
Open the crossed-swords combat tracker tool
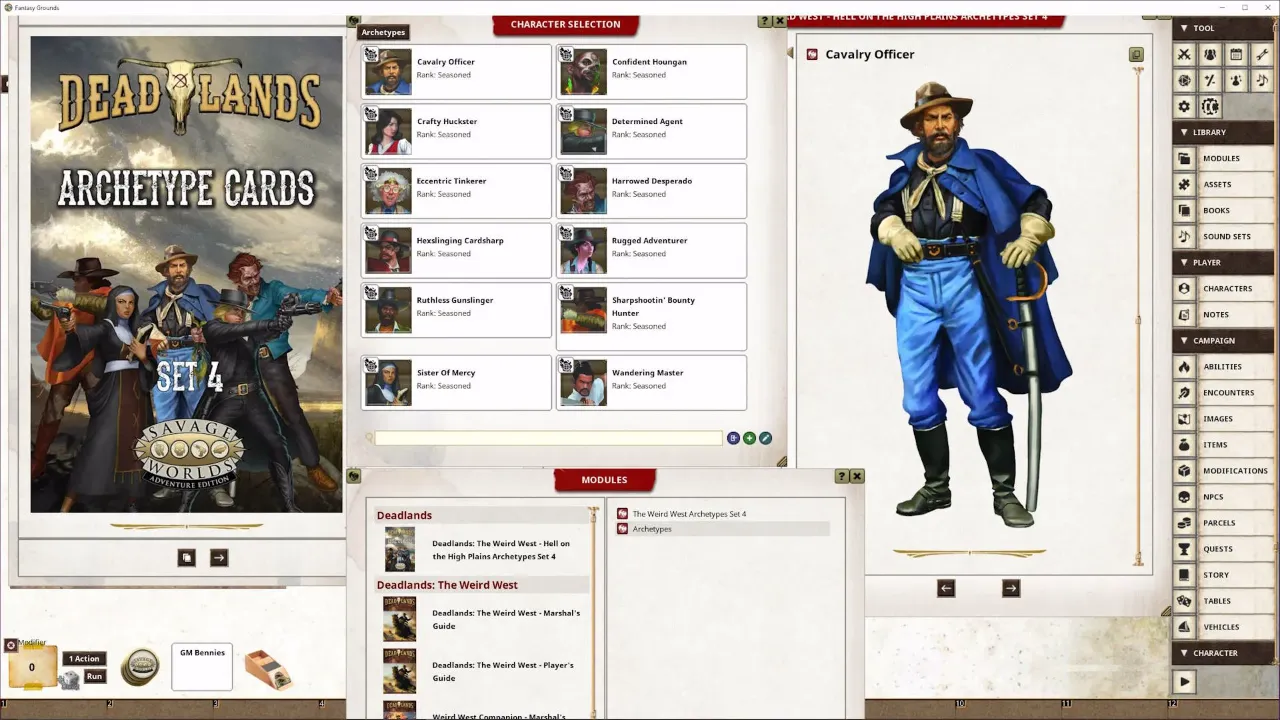(x=1185, y=55)
